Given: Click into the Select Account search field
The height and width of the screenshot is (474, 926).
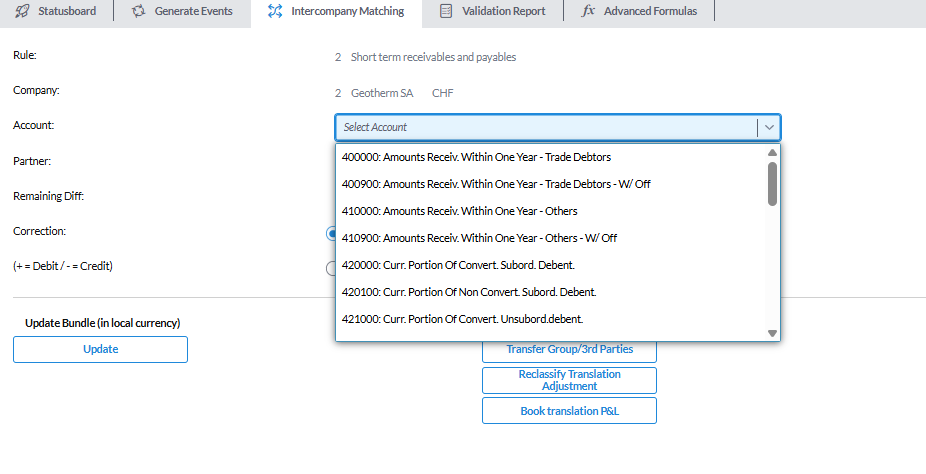Looking at the screenshot, I should [x=545, y=127].
